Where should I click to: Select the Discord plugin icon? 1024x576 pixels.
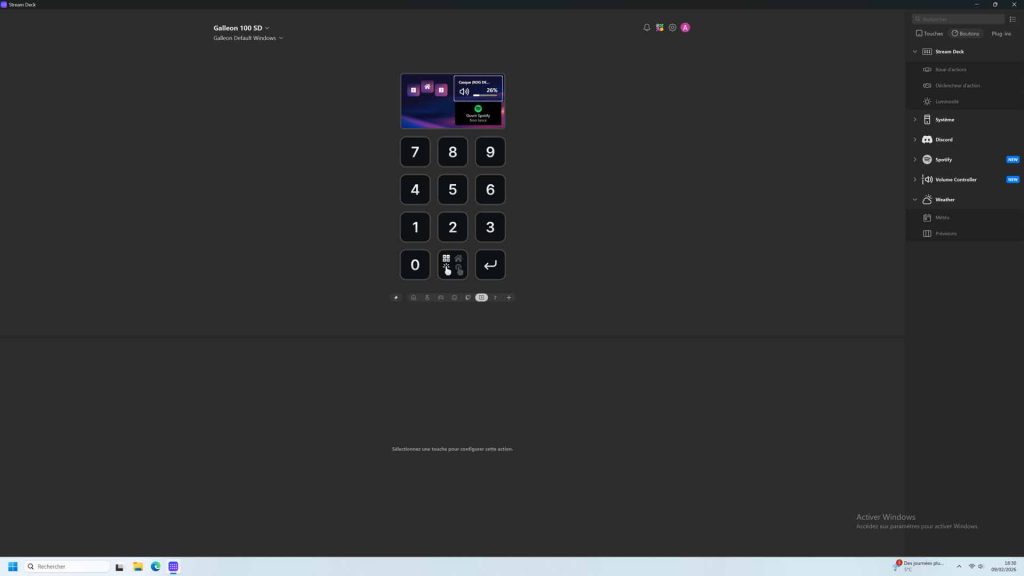coord(927,139)
